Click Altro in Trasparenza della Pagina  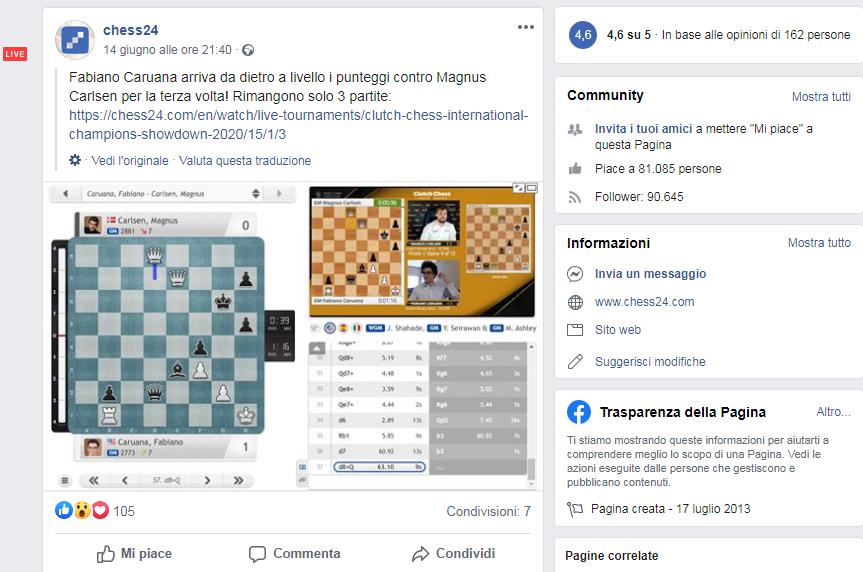pyautogui.click(x=833, y=412)
